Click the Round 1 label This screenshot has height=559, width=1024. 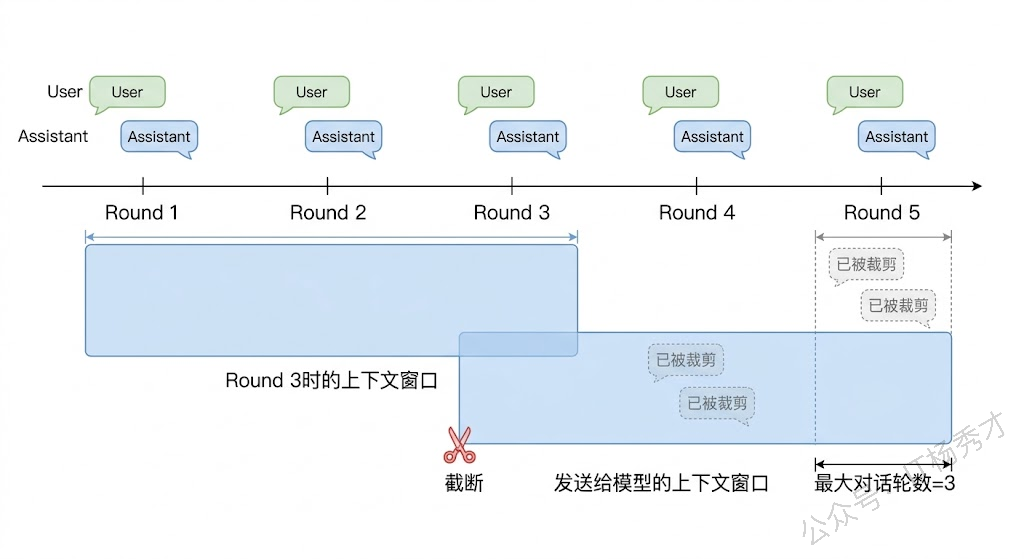point(142,213)
